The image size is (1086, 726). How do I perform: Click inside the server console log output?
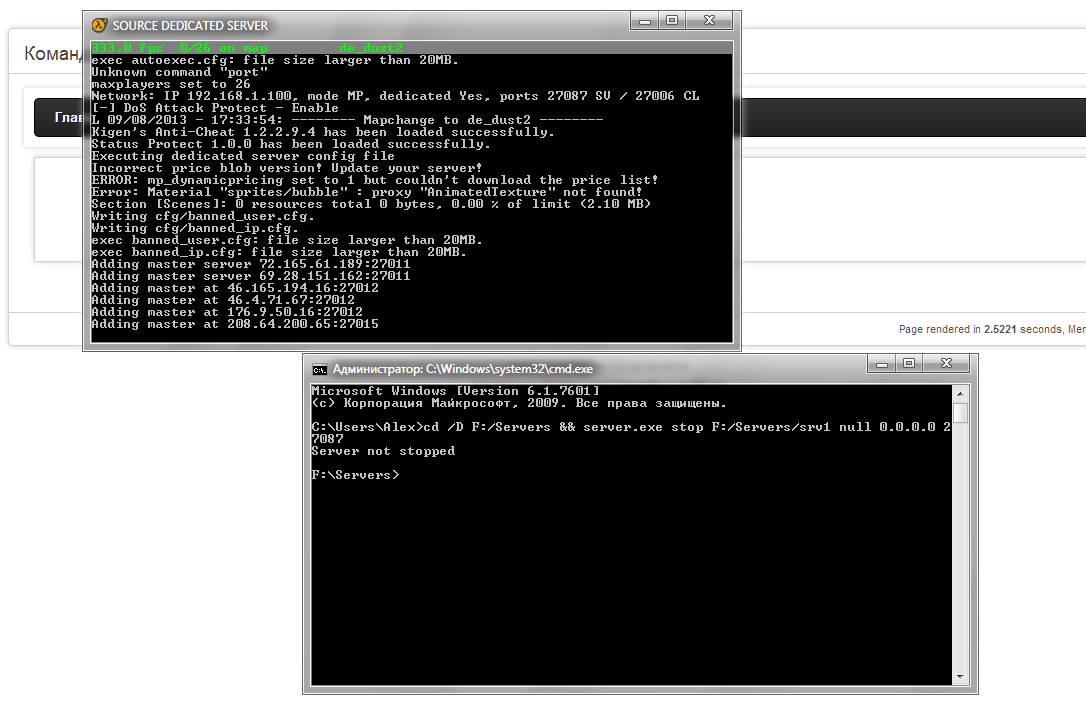tap(400, 200)
